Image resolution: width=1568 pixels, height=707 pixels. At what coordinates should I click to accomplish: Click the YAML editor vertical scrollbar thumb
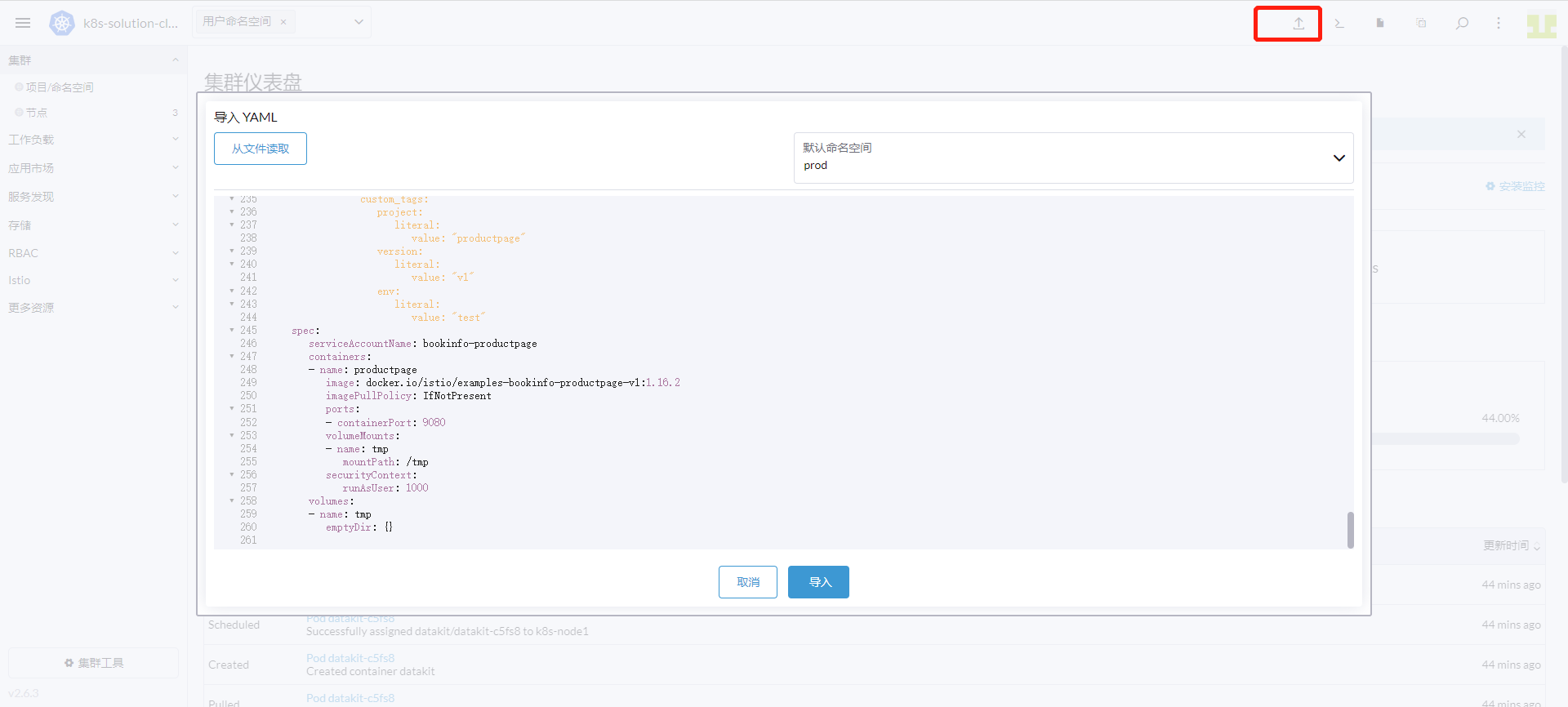(x=1350, y=530)
